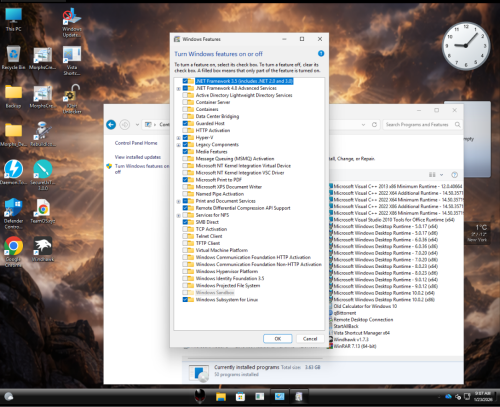Click the weather gadget showing 1°C

[x=477, y=233]
